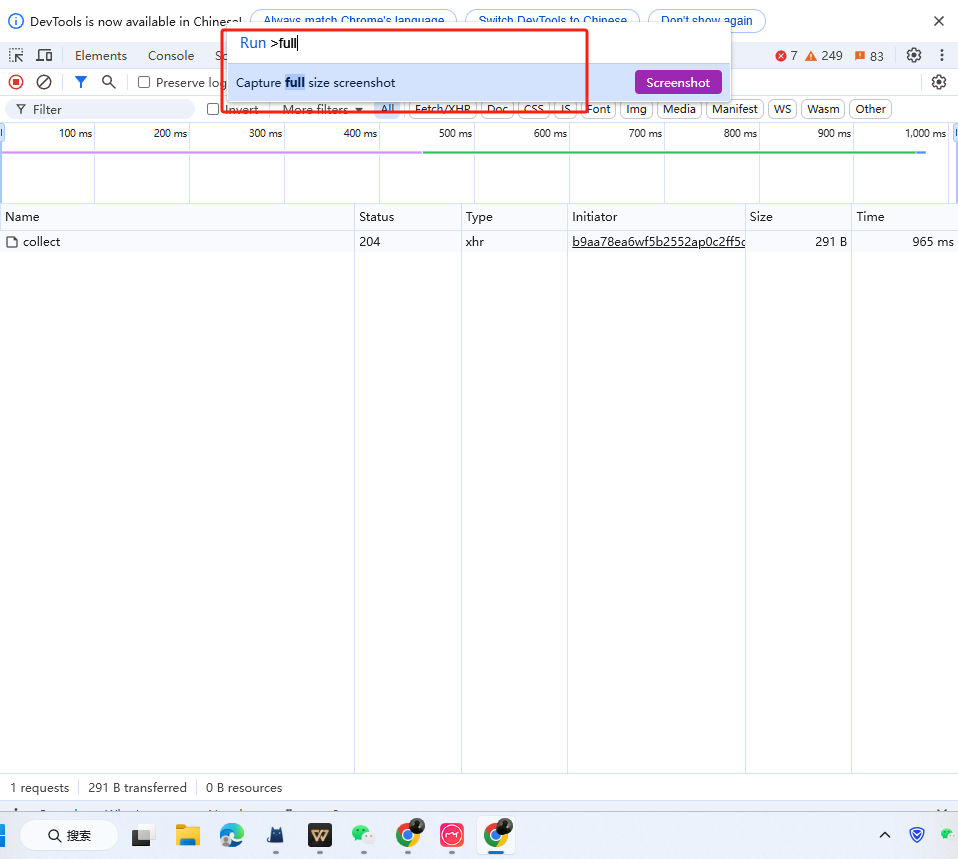Click into the Run command input
The image size is (958, 859).
tap(479, 43)
